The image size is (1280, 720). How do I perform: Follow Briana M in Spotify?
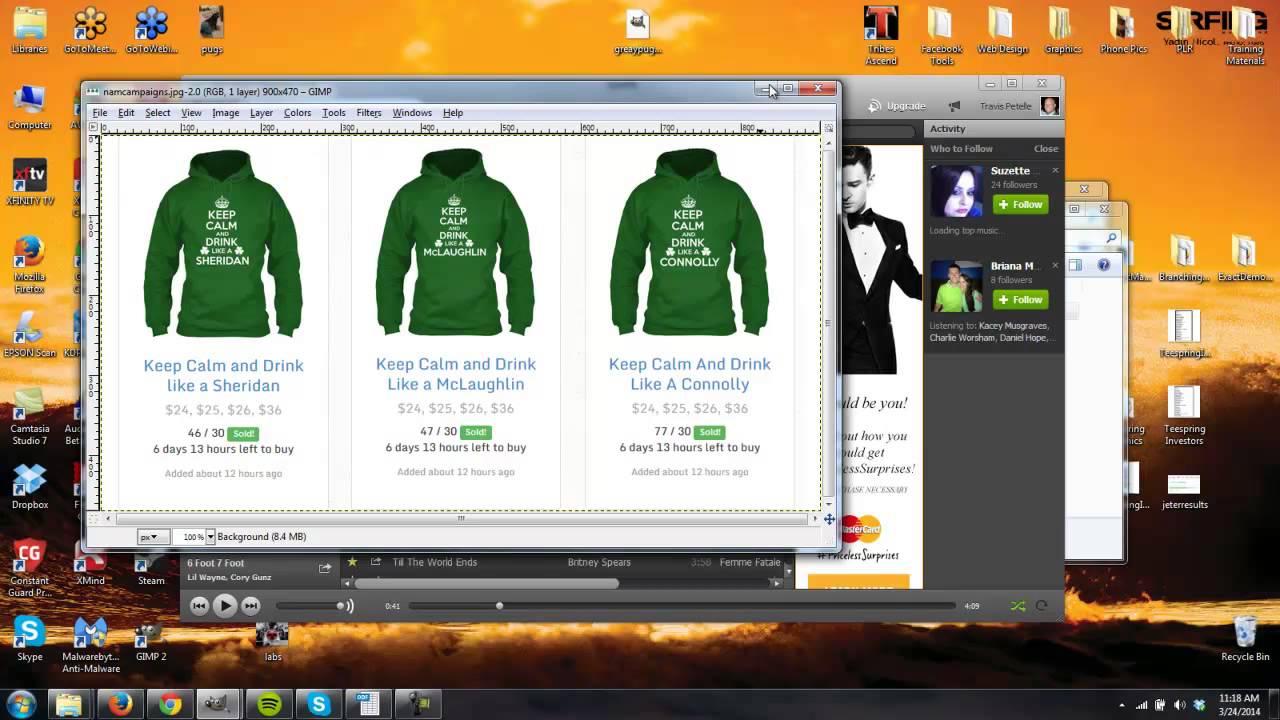1020,300
